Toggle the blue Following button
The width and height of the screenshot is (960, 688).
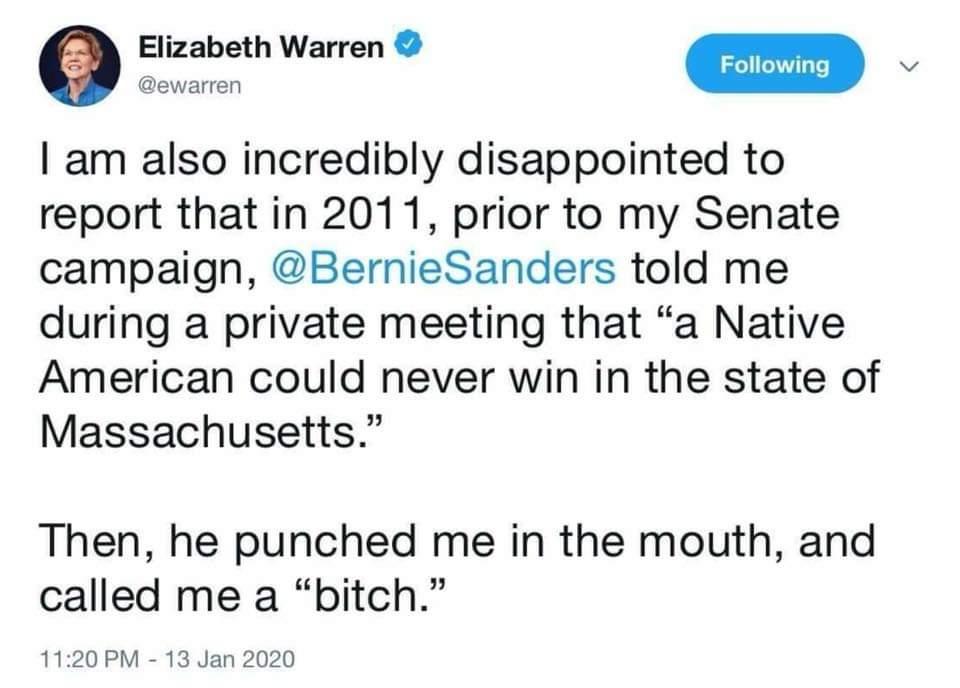[x=774, y=64]
